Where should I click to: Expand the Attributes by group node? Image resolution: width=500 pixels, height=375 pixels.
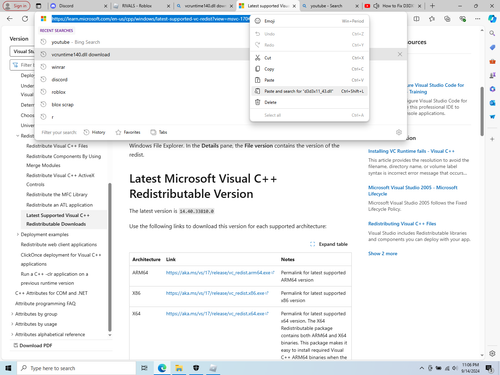point(12,314)
